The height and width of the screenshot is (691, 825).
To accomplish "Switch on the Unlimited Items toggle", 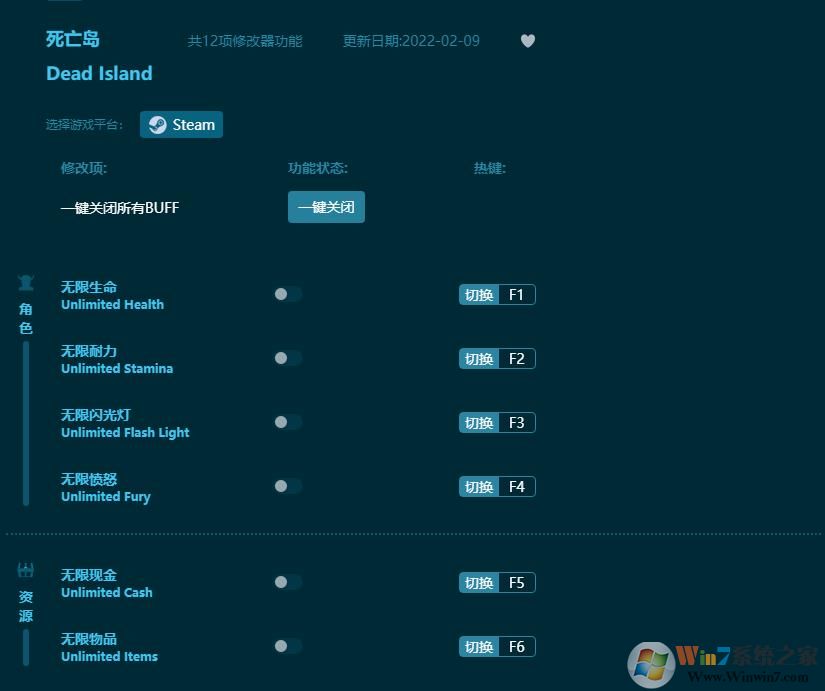I will (287, 646).
